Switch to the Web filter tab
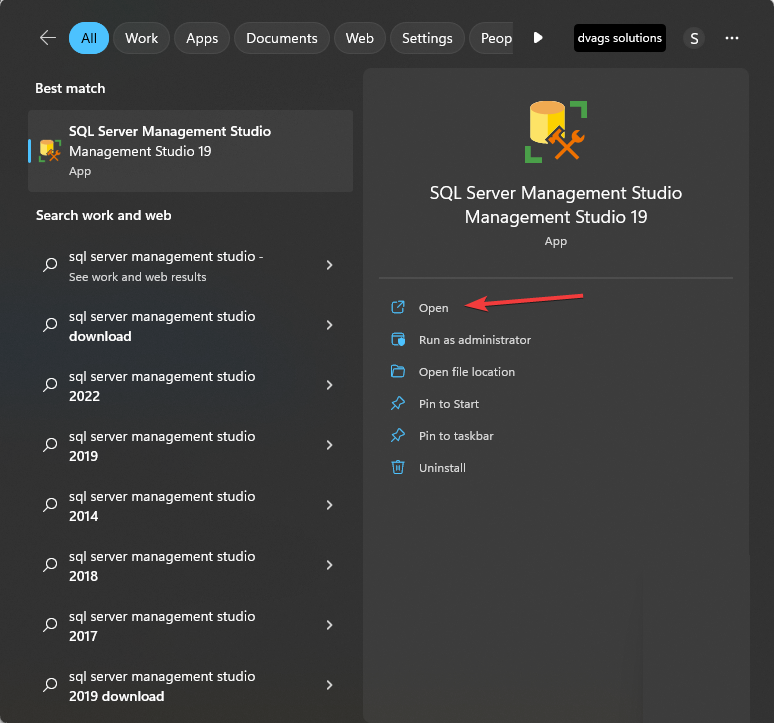This screenshot has height=723, width=774. coord(359,38)
